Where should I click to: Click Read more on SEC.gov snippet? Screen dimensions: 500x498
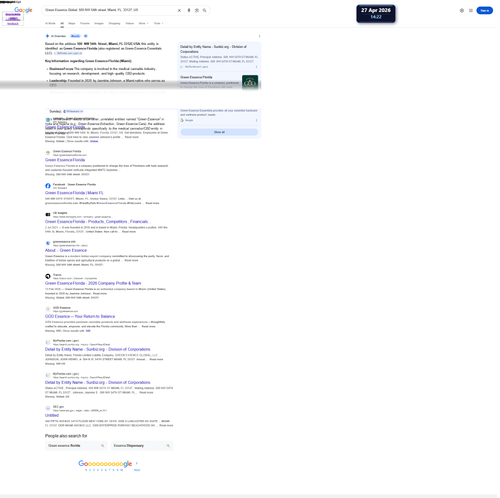coord(166,425)
